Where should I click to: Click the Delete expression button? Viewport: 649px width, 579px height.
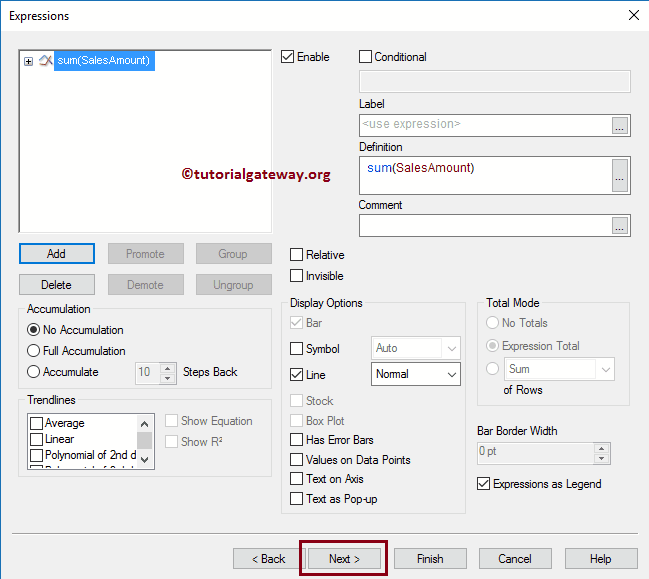point(57,285)
